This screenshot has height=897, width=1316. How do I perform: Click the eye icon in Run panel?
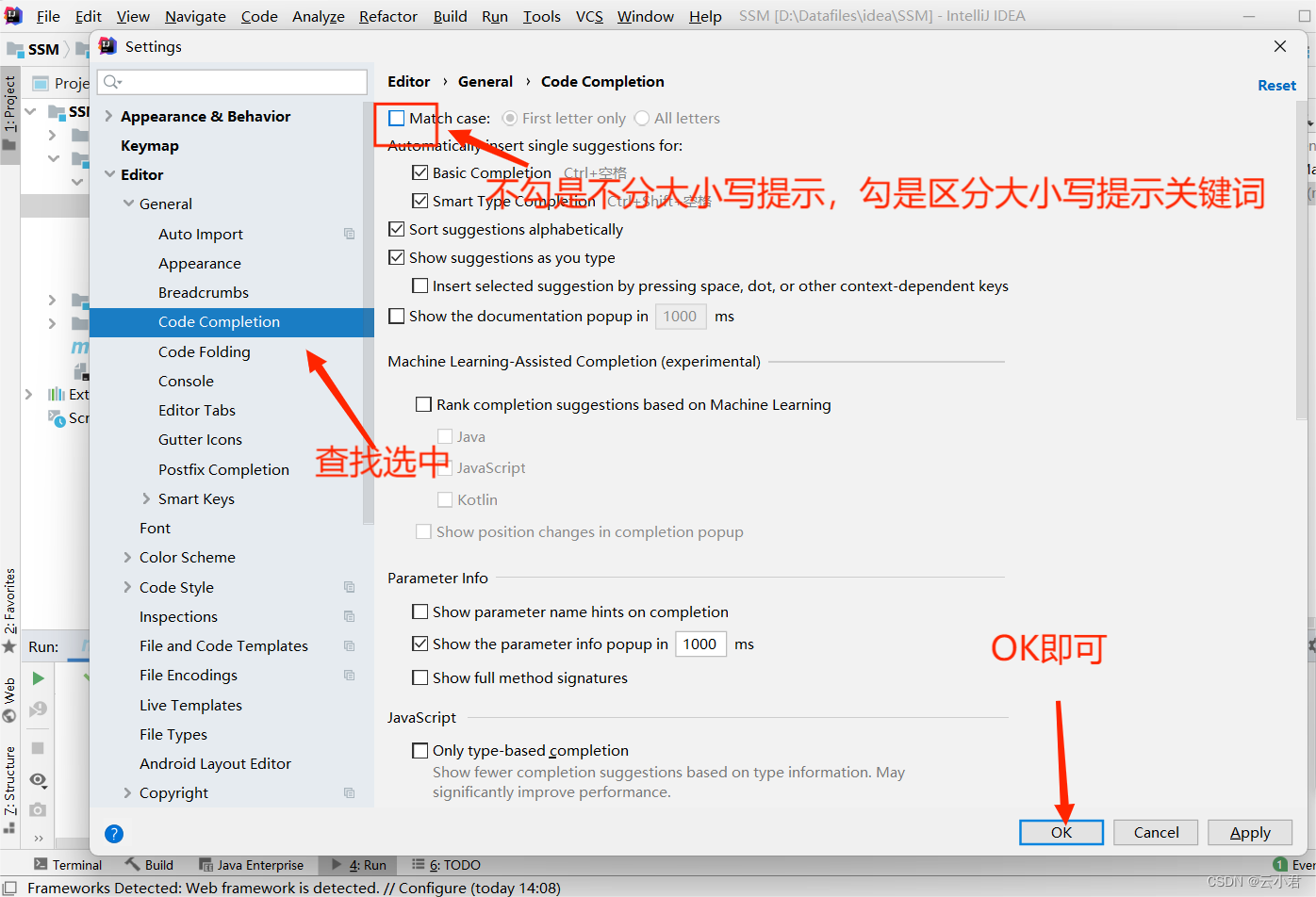[x=38, y=779]
